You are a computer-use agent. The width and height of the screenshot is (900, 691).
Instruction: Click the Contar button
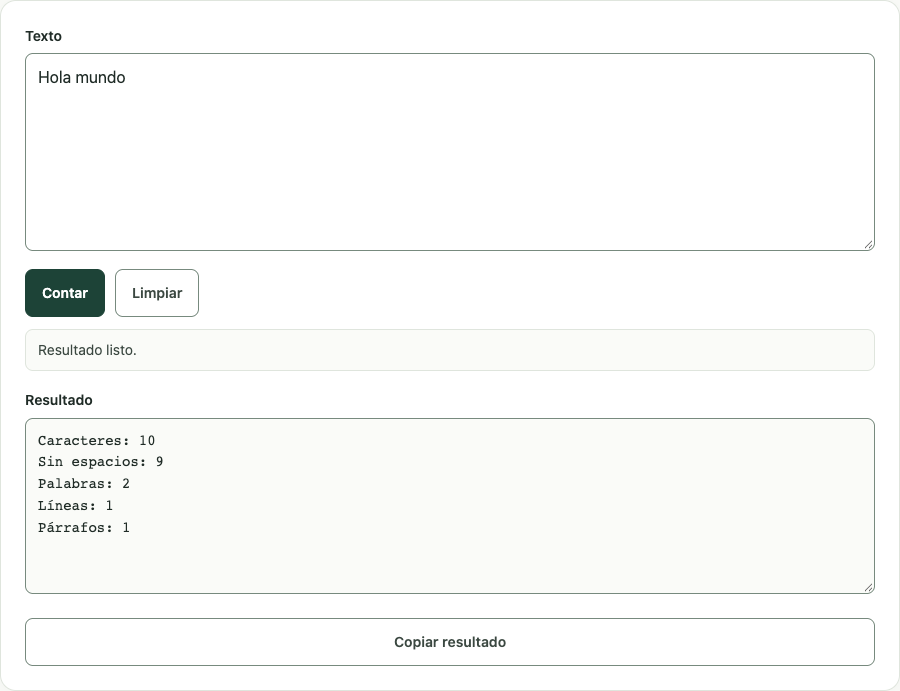pos(65,293)
